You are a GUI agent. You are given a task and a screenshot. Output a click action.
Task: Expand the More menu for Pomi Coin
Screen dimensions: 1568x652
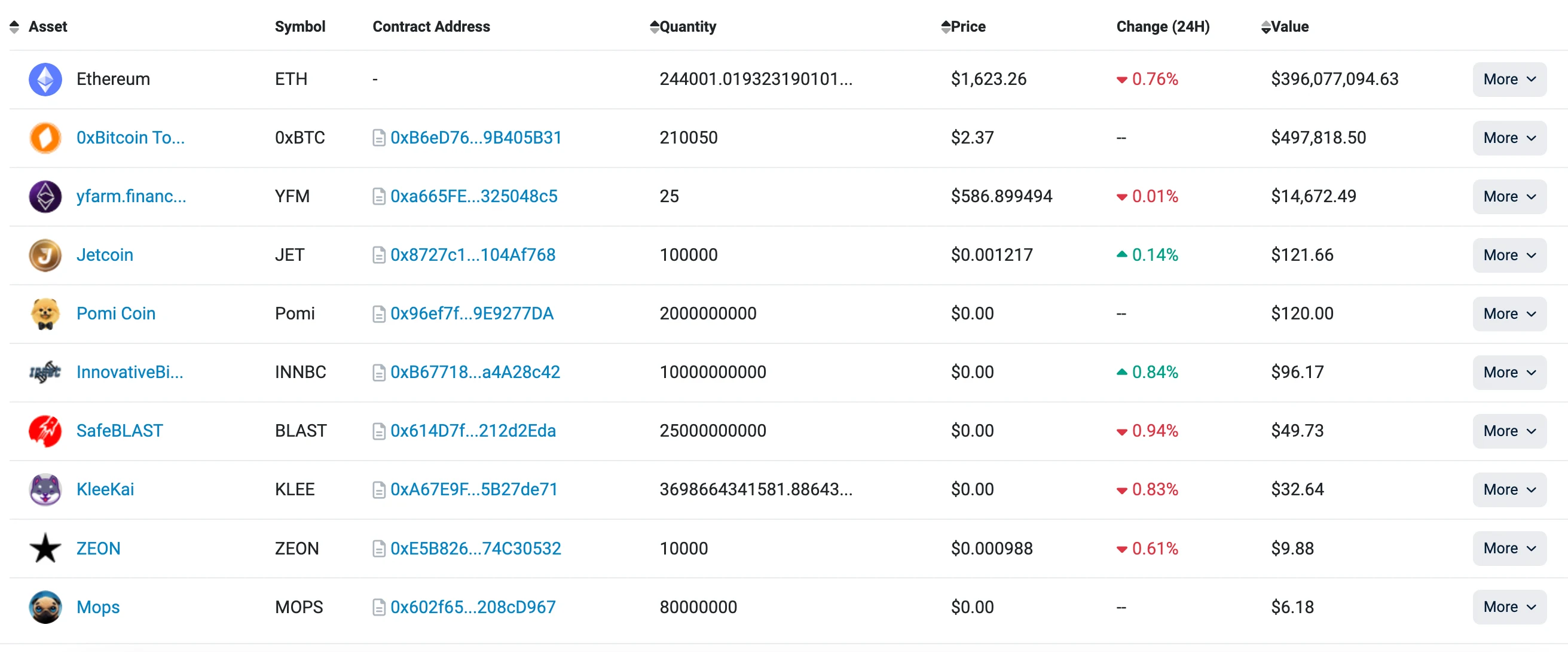point(1509,313)
